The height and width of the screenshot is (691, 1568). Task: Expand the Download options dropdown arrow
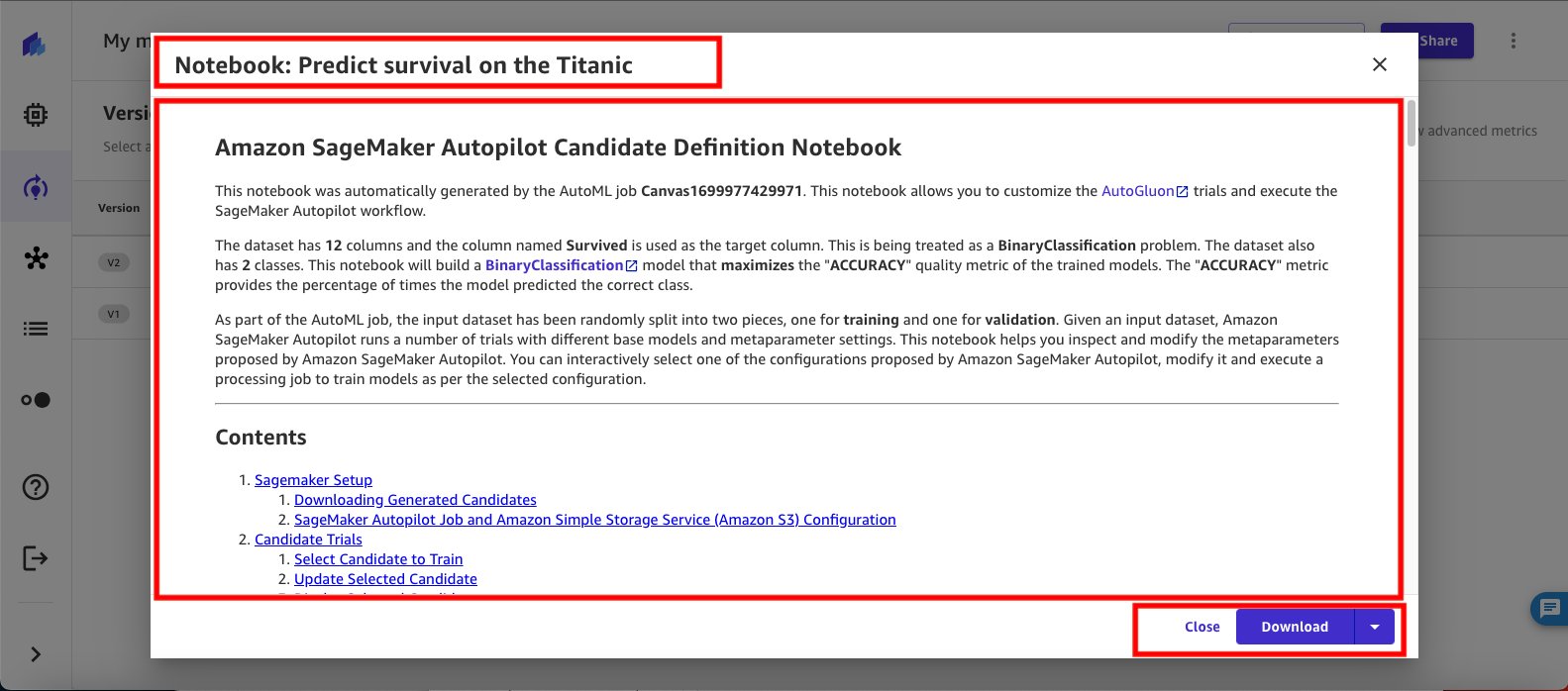point(1375,627)
